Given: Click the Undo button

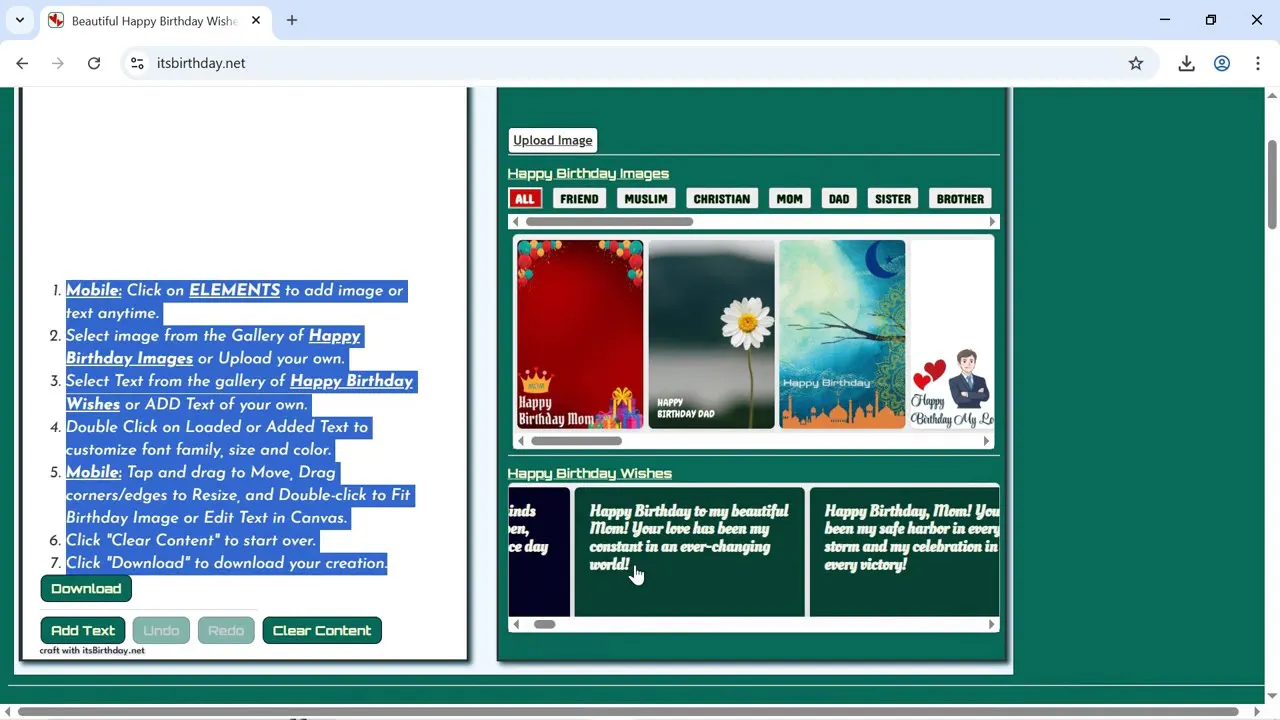Looking at the screenshot, I should point(161,631).
